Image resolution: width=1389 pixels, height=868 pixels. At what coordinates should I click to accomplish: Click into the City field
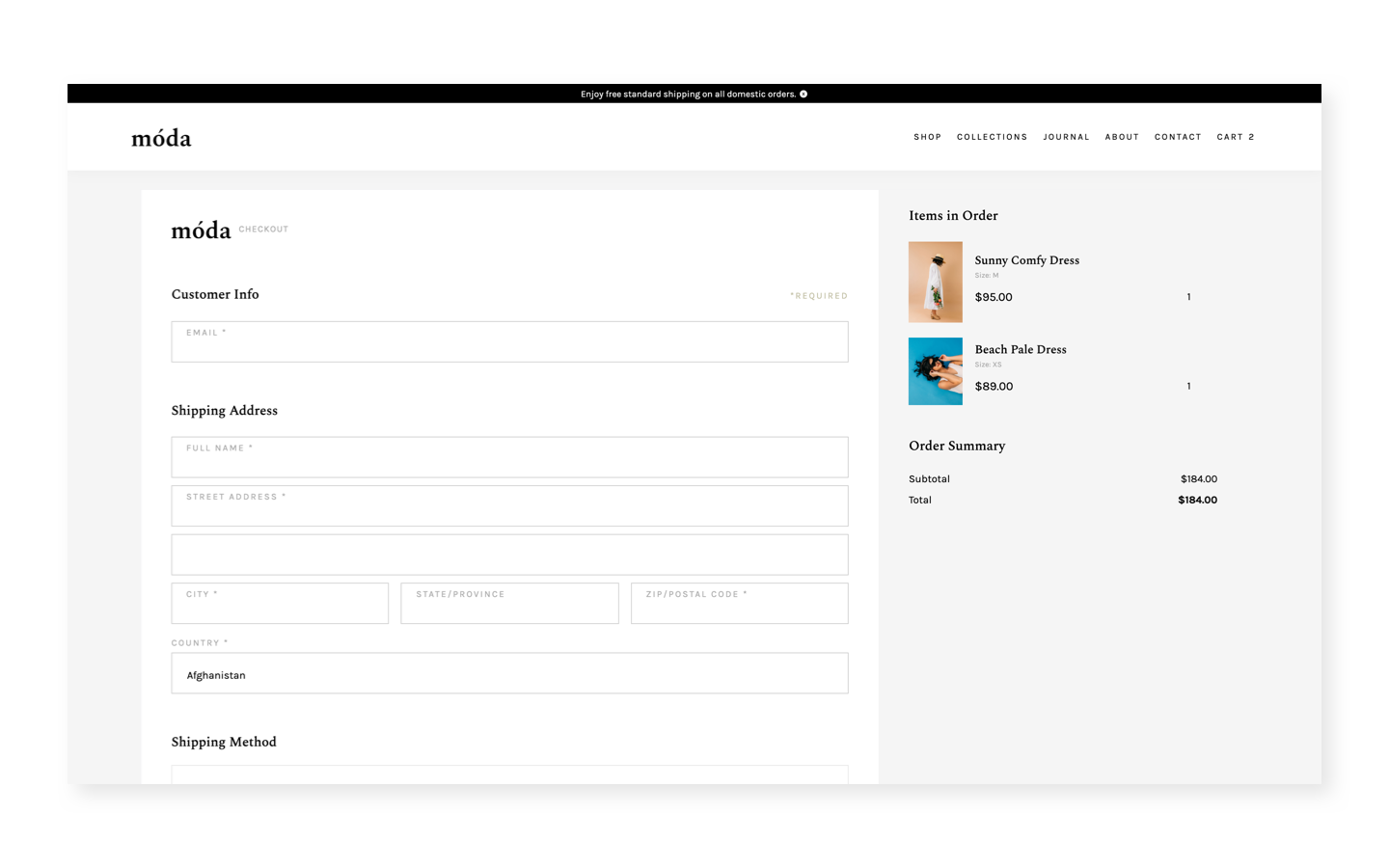[280, 603]
